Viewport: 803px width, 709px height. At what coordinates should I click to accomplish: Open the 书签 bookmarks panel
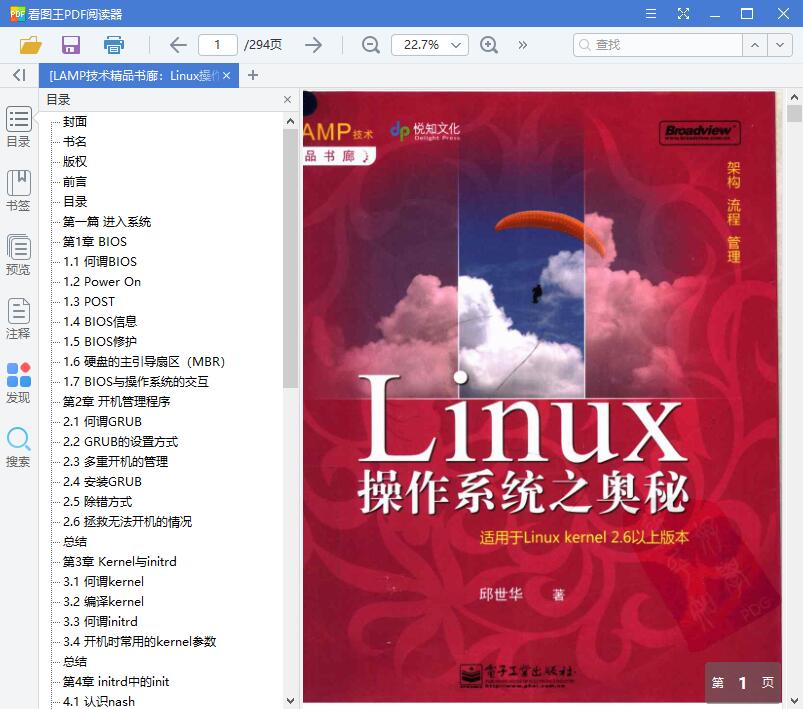click(18, 191)
